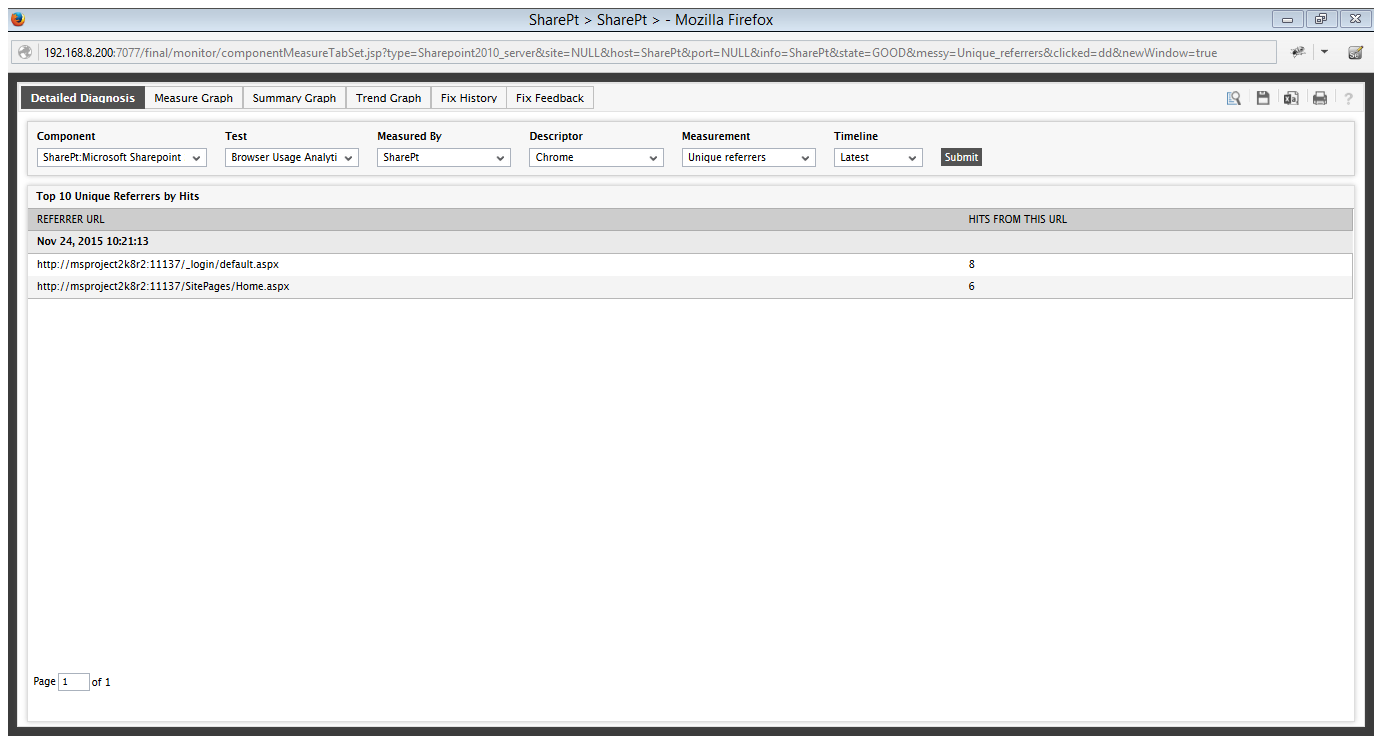The width and height of the screenshot is (1382, 744).
Task: Open the Fix History tab
Action: [469, 98]
